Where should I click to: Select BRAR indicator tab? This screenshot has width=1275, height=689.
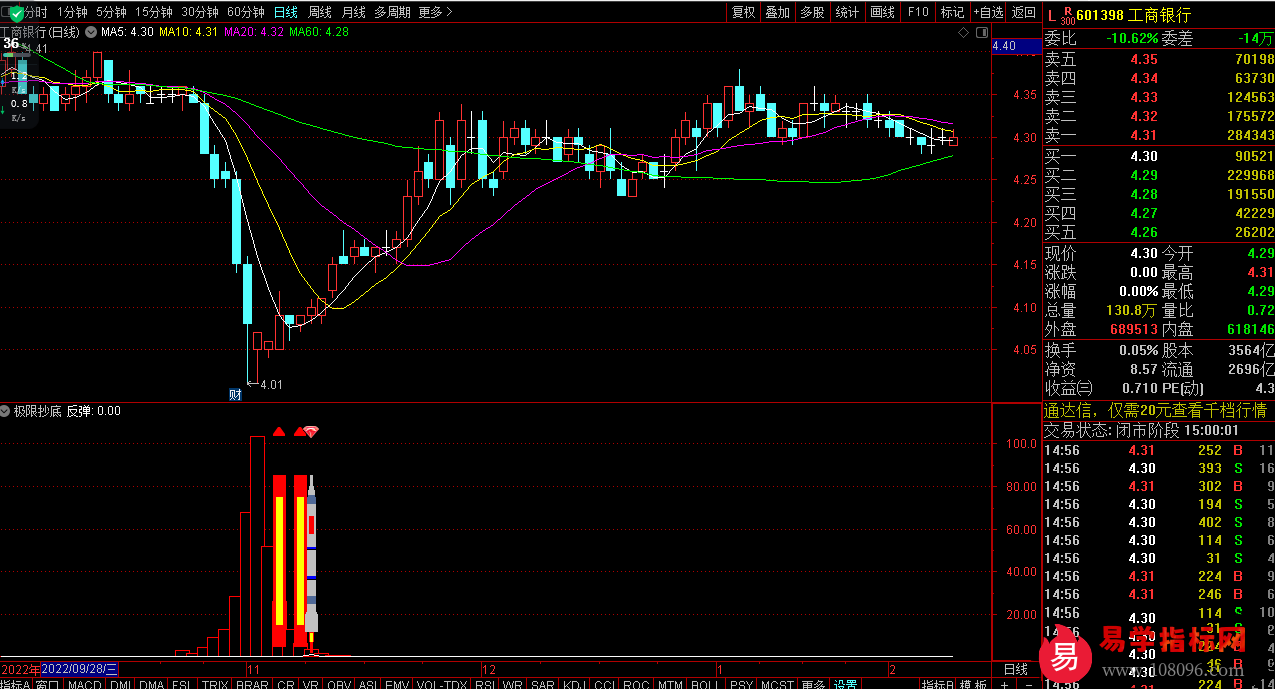tap(251, 684)
